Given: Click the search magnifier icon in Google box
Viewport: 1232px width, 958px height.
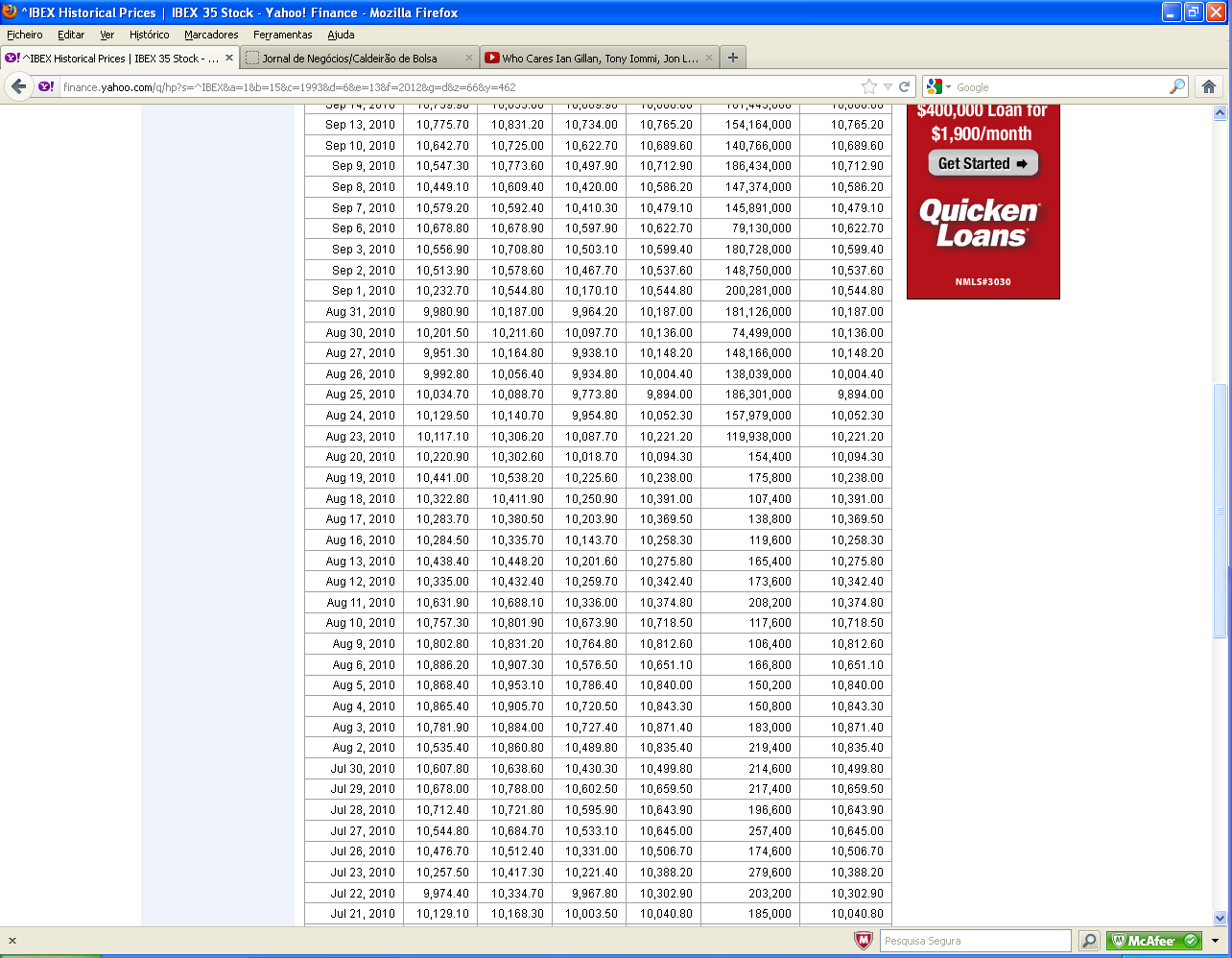Looking at the screenshot, I should [x=1176, y=86].
